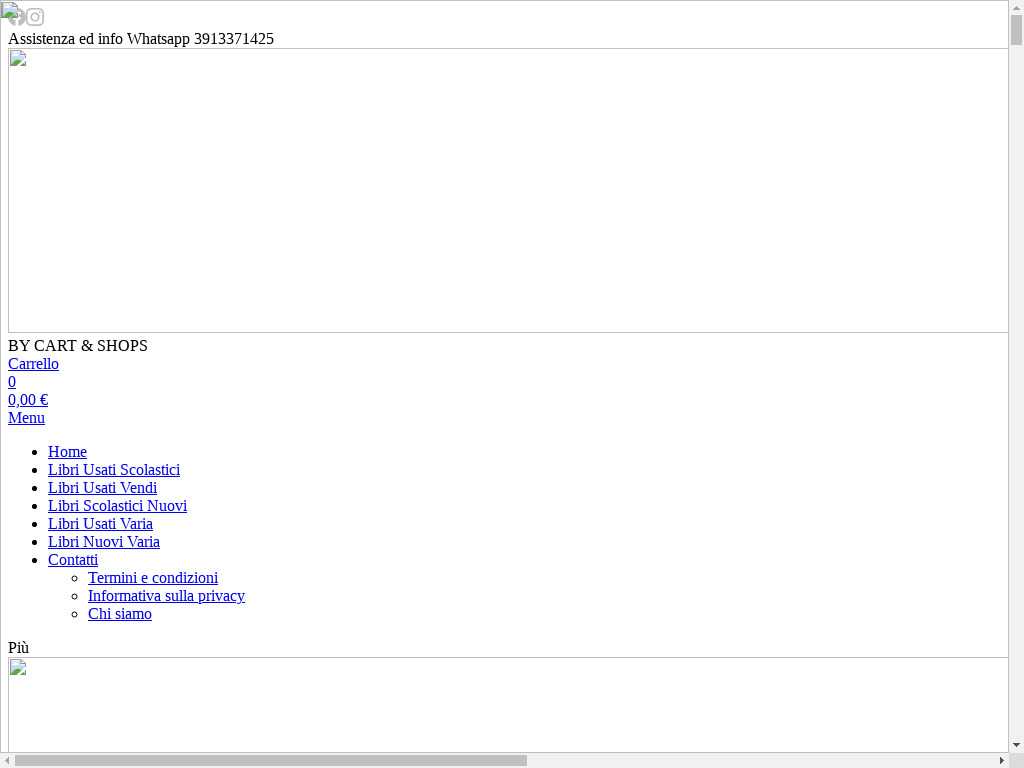This screenshot has height=768, width=1024.
Task: Click the cart total 0,00 €
Action: (x=28, y=400)
